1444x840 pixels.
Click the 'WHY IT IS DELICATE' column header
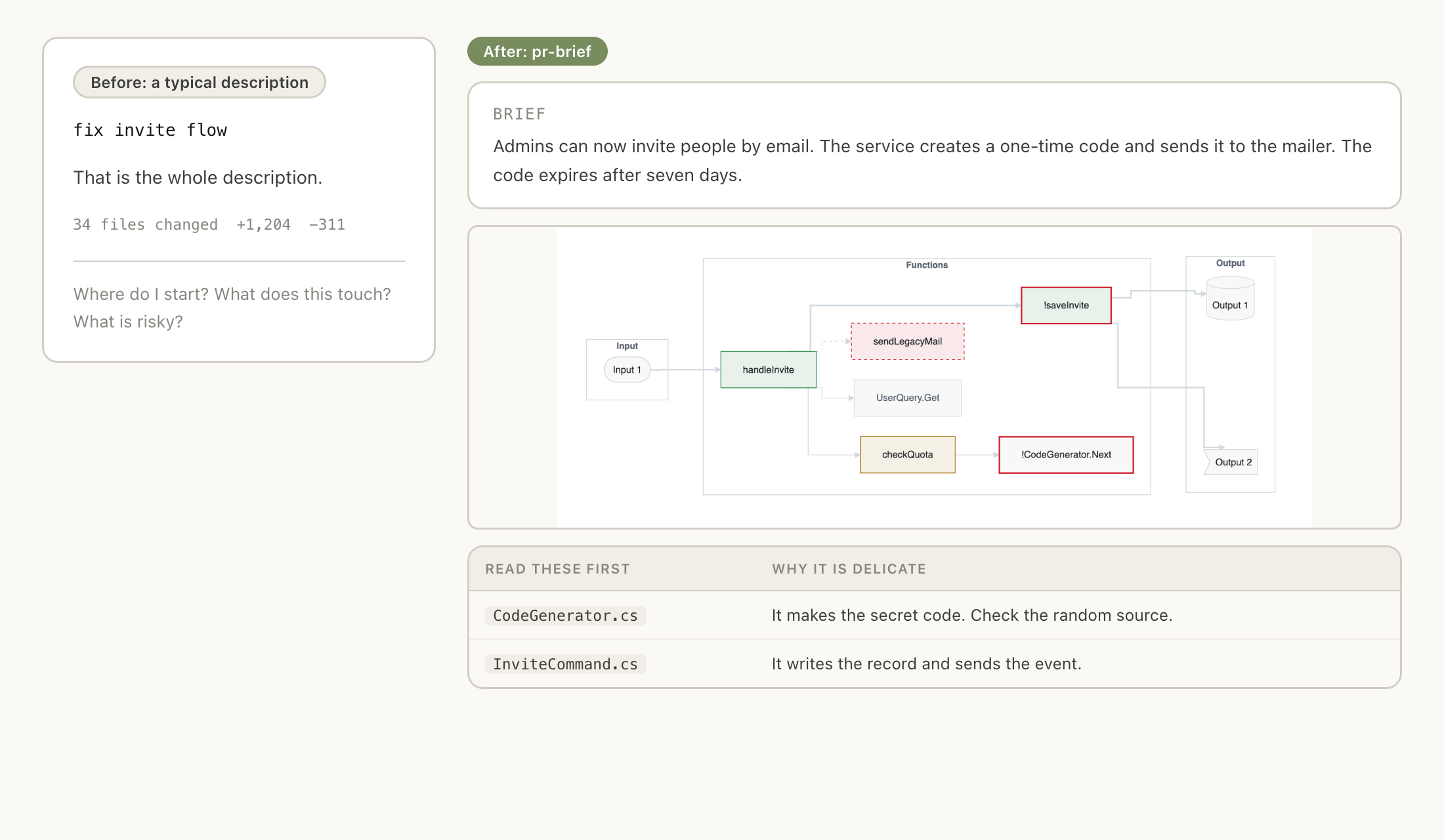coord(849,569)
